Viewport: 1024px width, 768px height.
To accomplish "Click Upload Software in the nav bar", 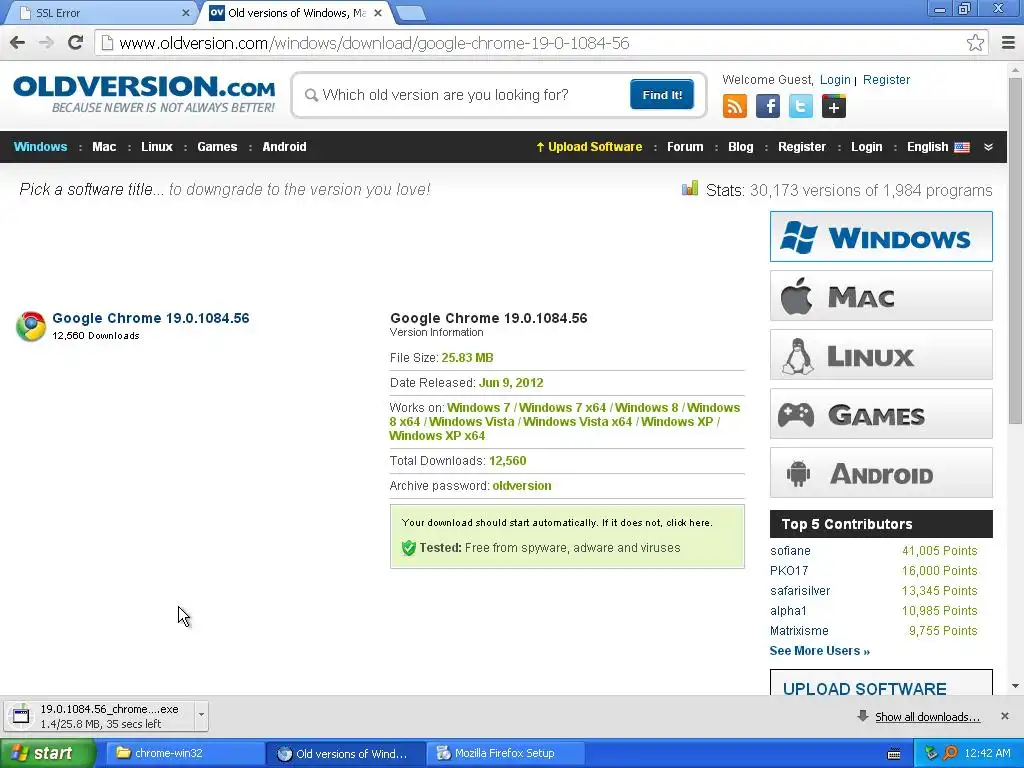I will click(589, 147).
